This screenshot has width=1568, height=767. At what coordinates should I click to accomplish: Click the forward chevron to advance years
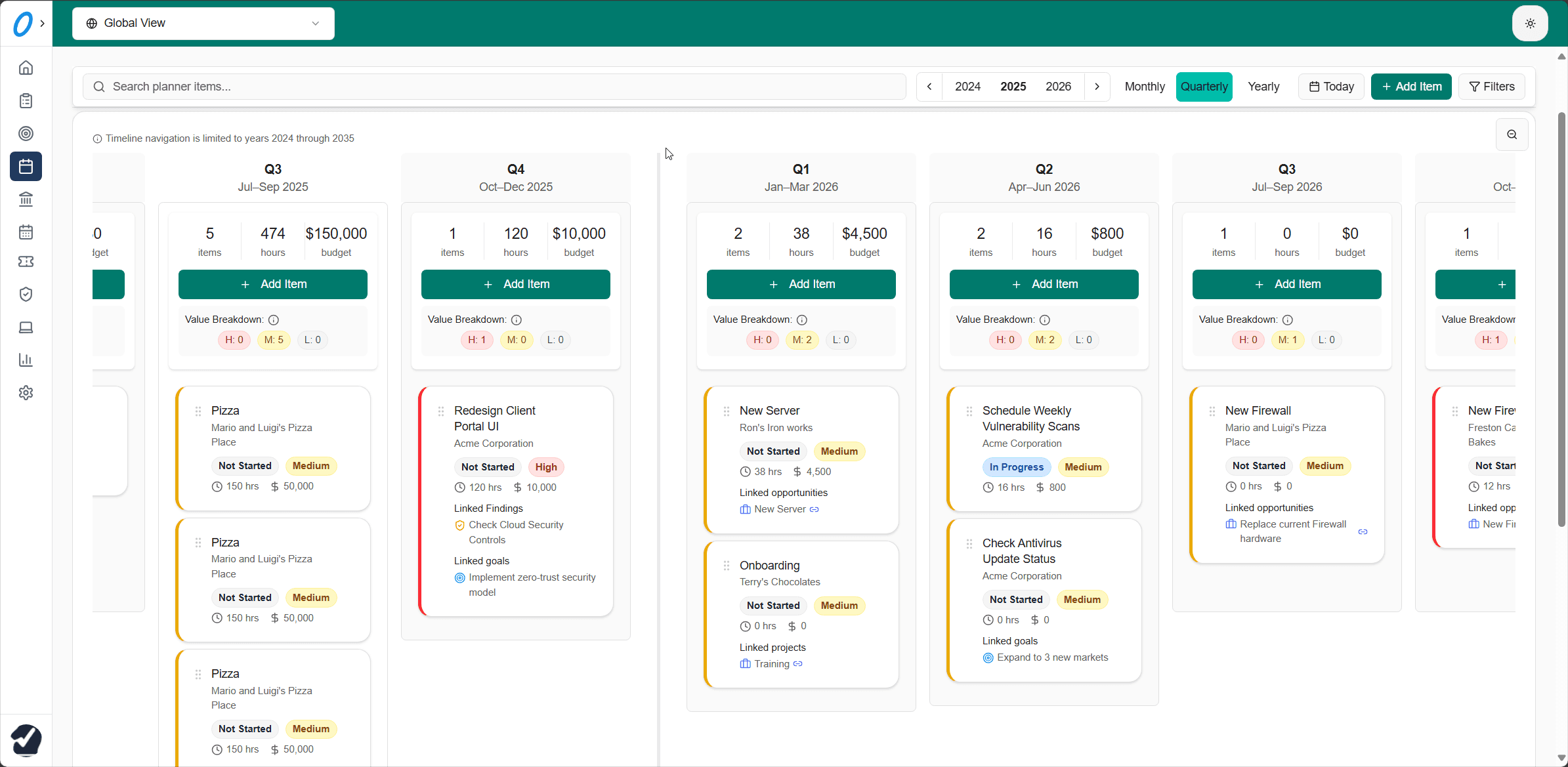1097,87
